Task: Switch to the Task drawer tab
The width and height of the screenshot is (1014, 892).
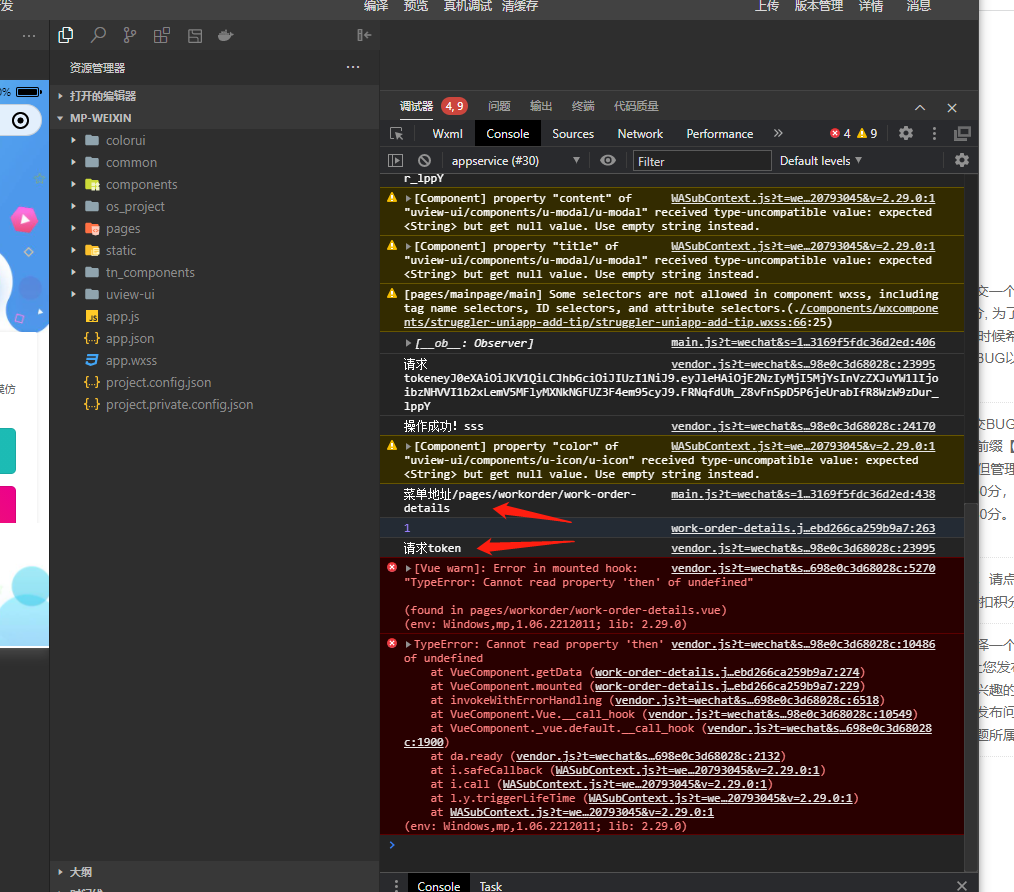Action: point(491,886)
